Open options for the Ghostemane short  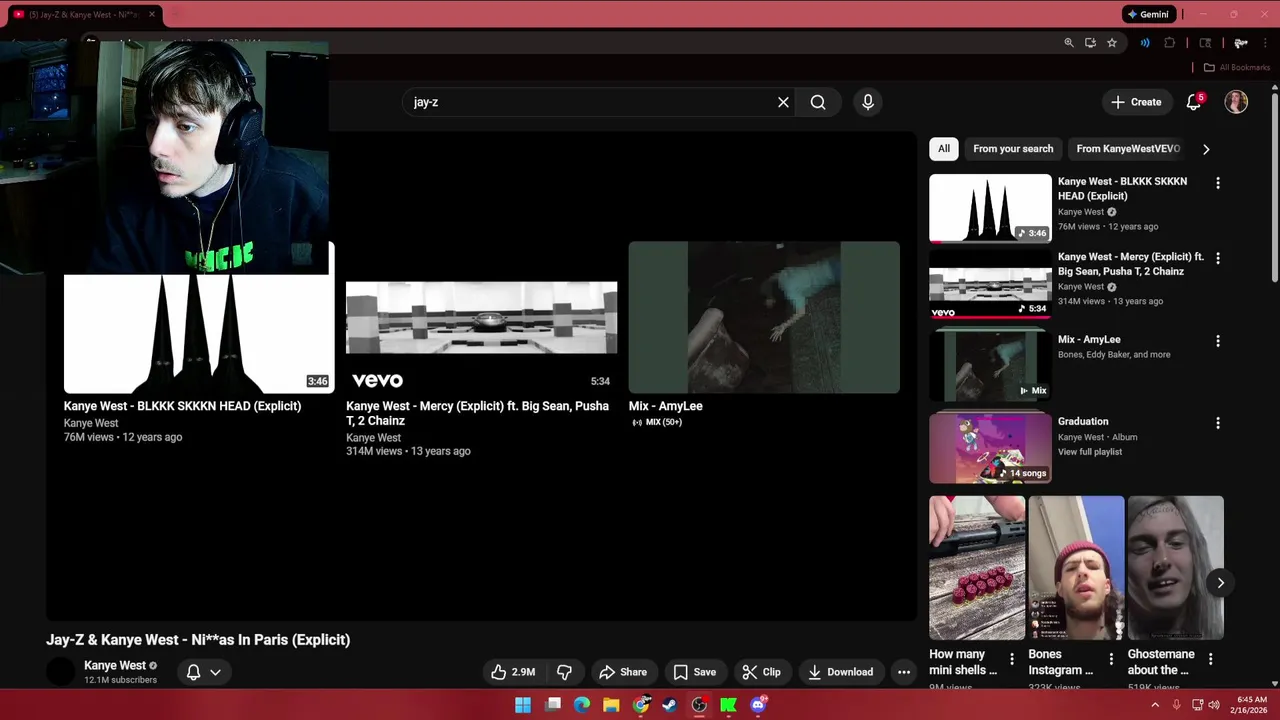click(x=1211, y=659)
